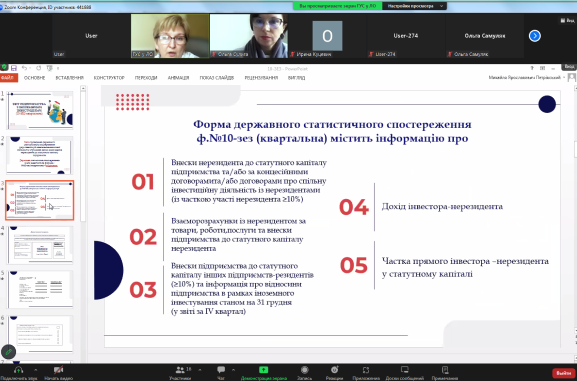Click the headphone icon to join audio

18,370
